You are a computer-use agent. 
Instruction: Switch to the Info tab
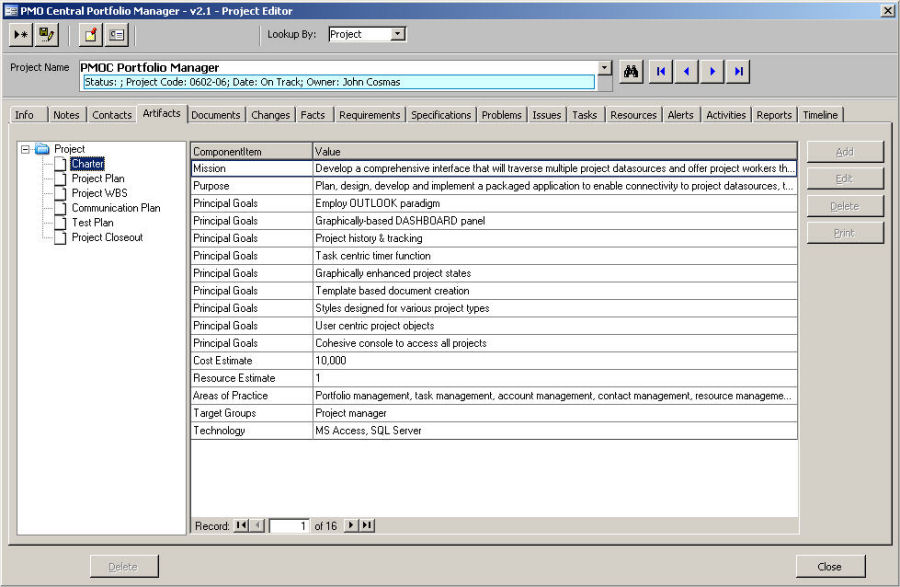point(24,115)
